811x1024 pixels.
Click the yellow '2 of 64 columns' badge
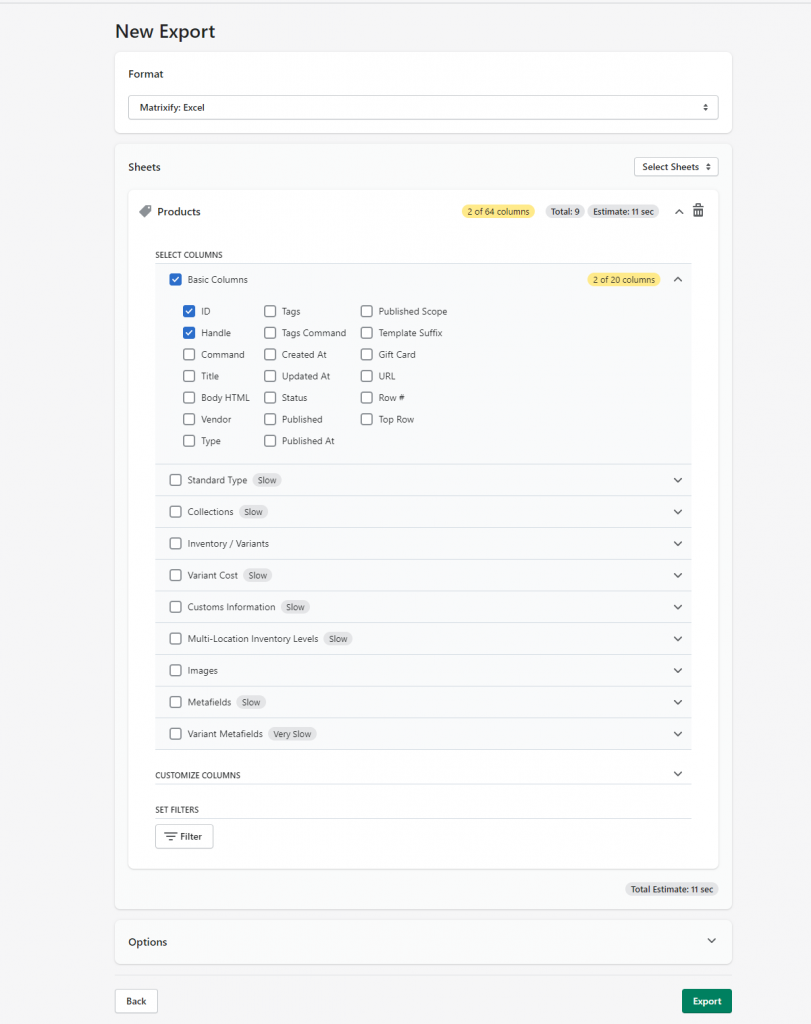497,211
